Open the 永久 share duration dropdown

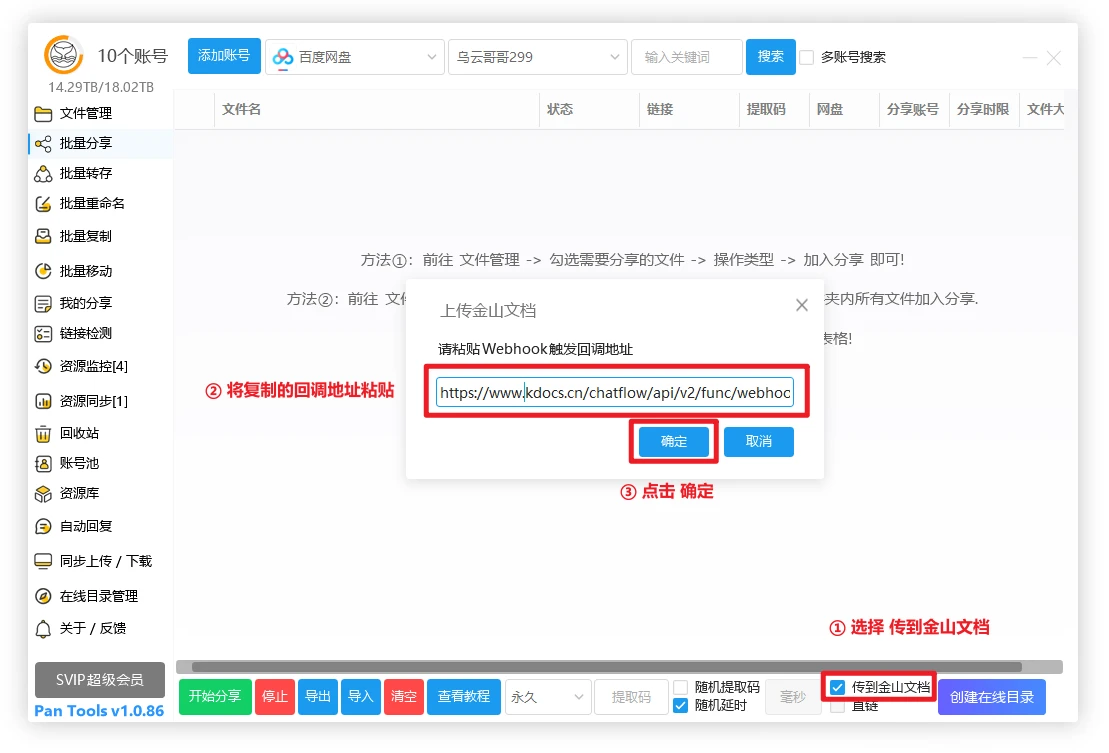click(547, 697)
